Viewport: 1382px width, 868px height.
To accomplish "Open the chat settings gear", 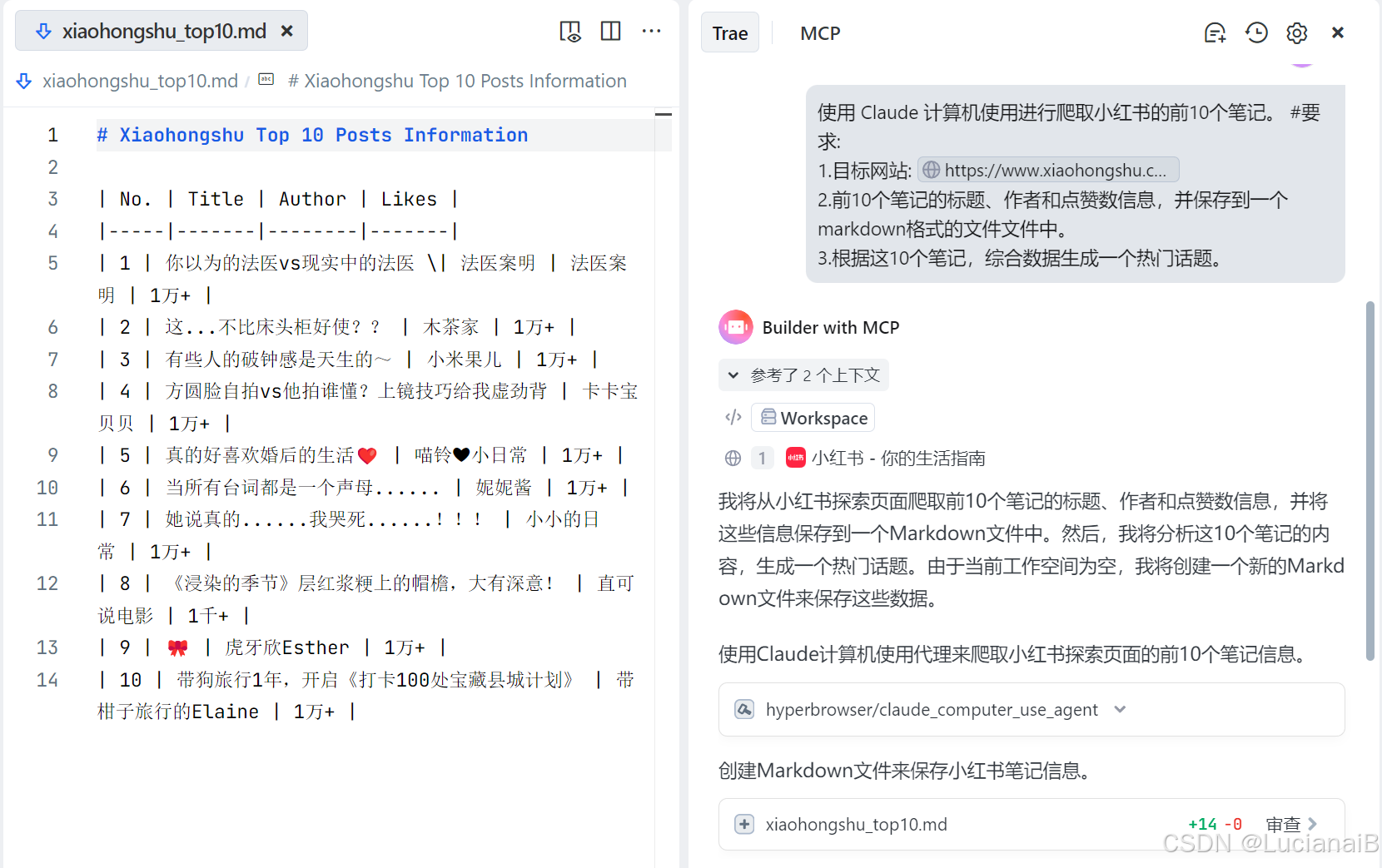I will pyautogui.click(x=1296, y=32).
